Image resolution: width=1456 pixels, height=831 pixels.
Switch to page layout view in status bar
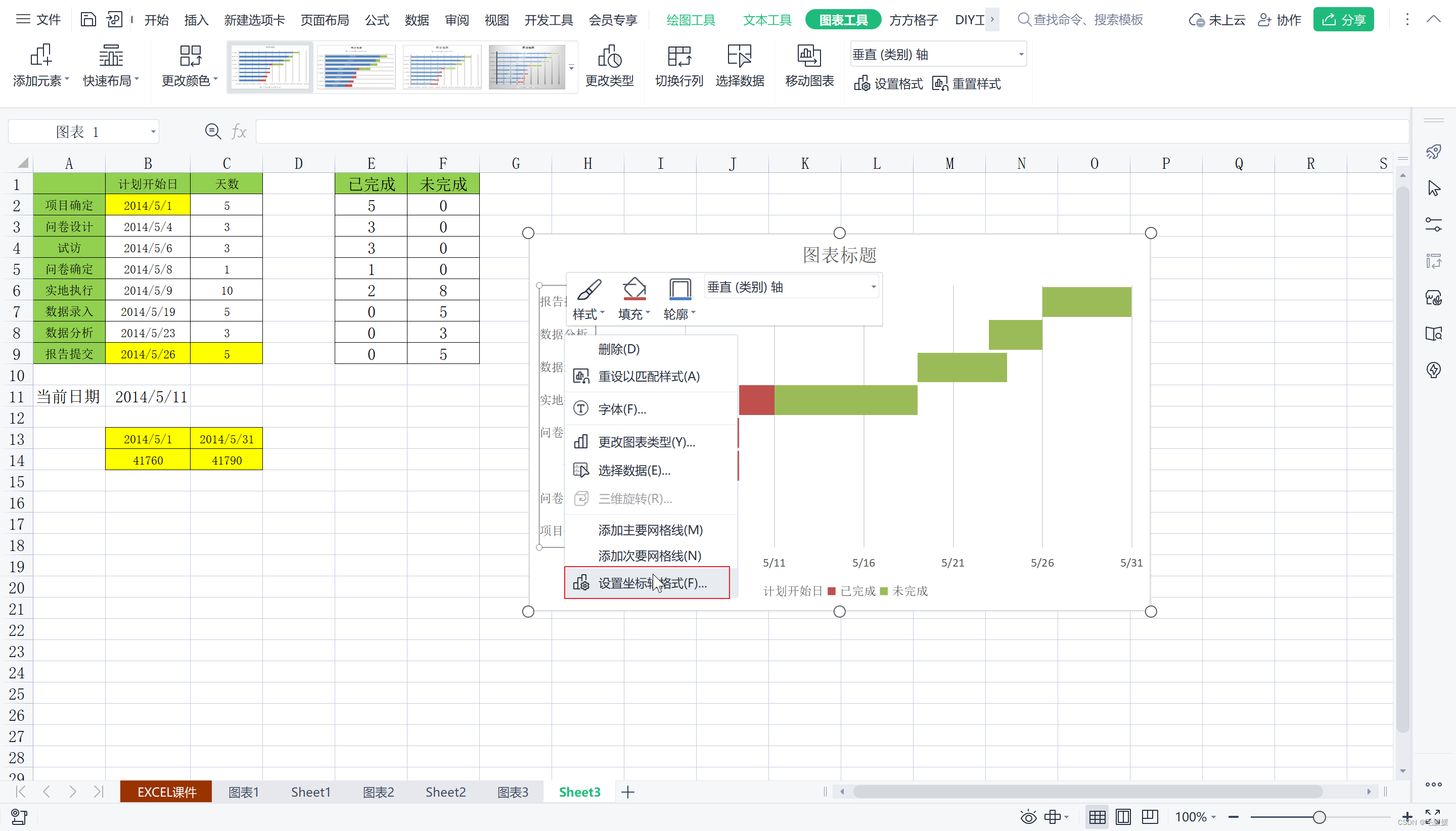pyautogui.click(x=1123, y=817)
